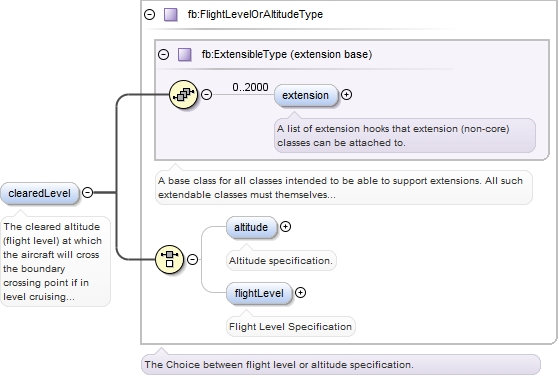Expand the altitude element
559x378 pixels.
(x=285, y=226)
